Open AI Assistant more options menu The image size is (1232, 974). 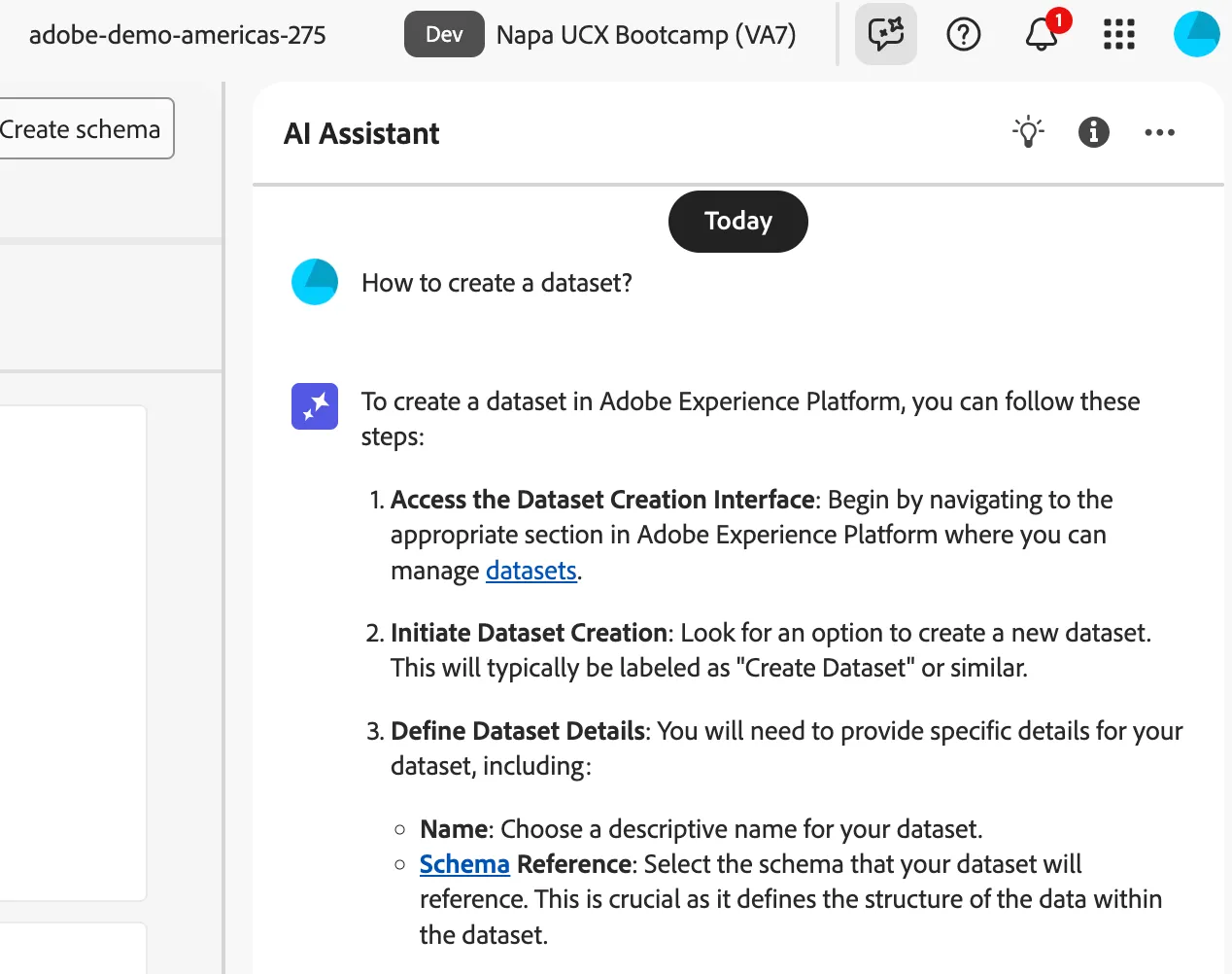tap(1160, 132)
